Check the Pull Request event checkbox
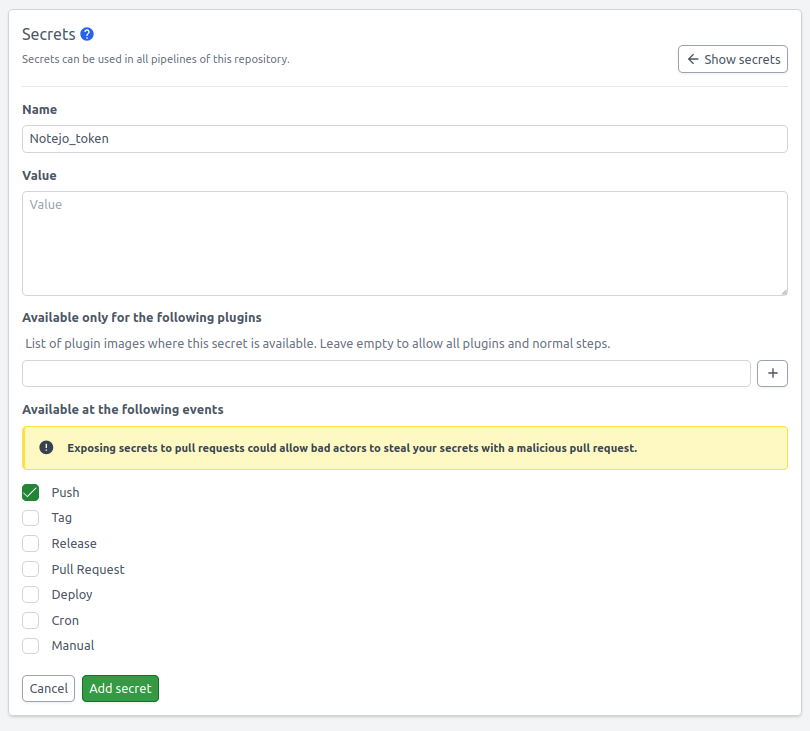 pyautogui.click(x=31, y=569)
